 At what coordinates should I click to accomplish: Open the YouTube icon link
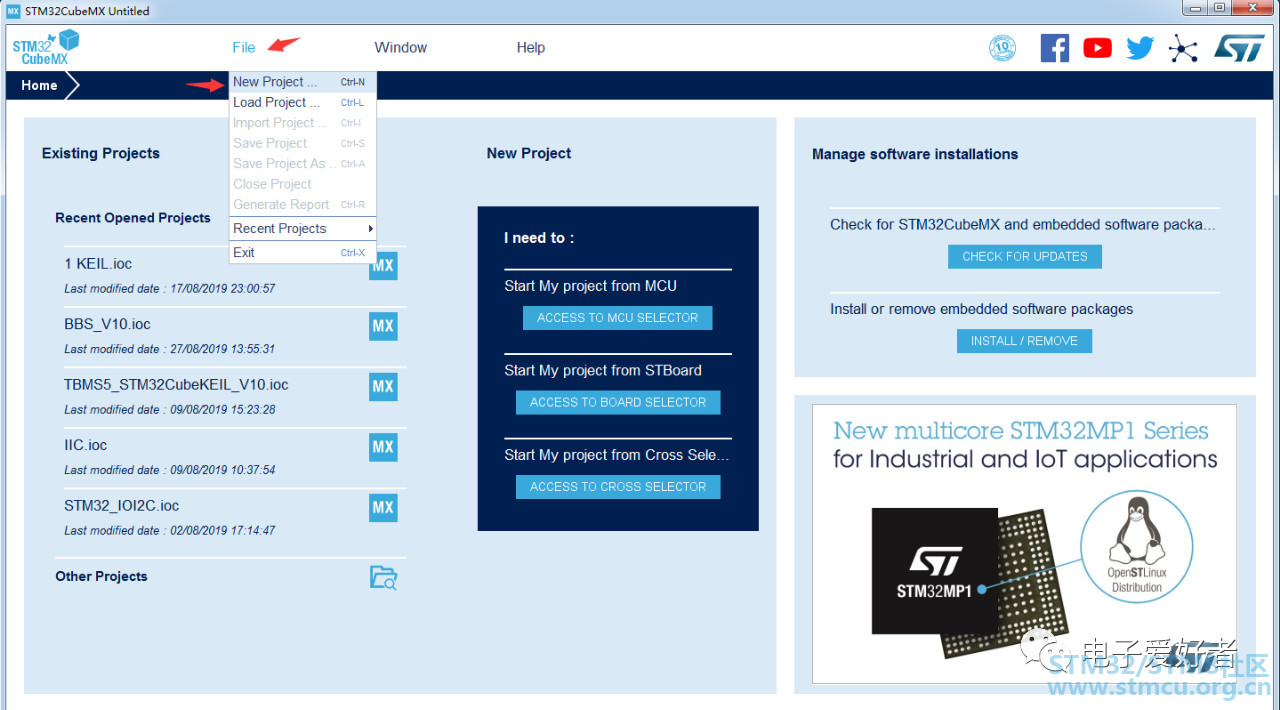coord(1097,47)
